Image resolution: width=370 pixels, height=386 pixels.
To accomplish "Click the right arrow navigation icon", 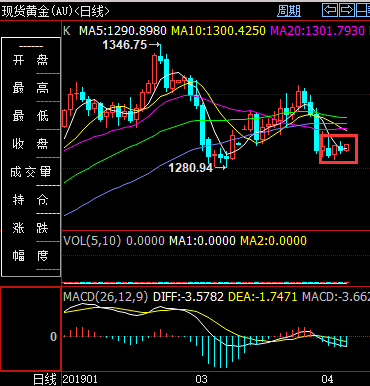I will click(x=347, y=10).
